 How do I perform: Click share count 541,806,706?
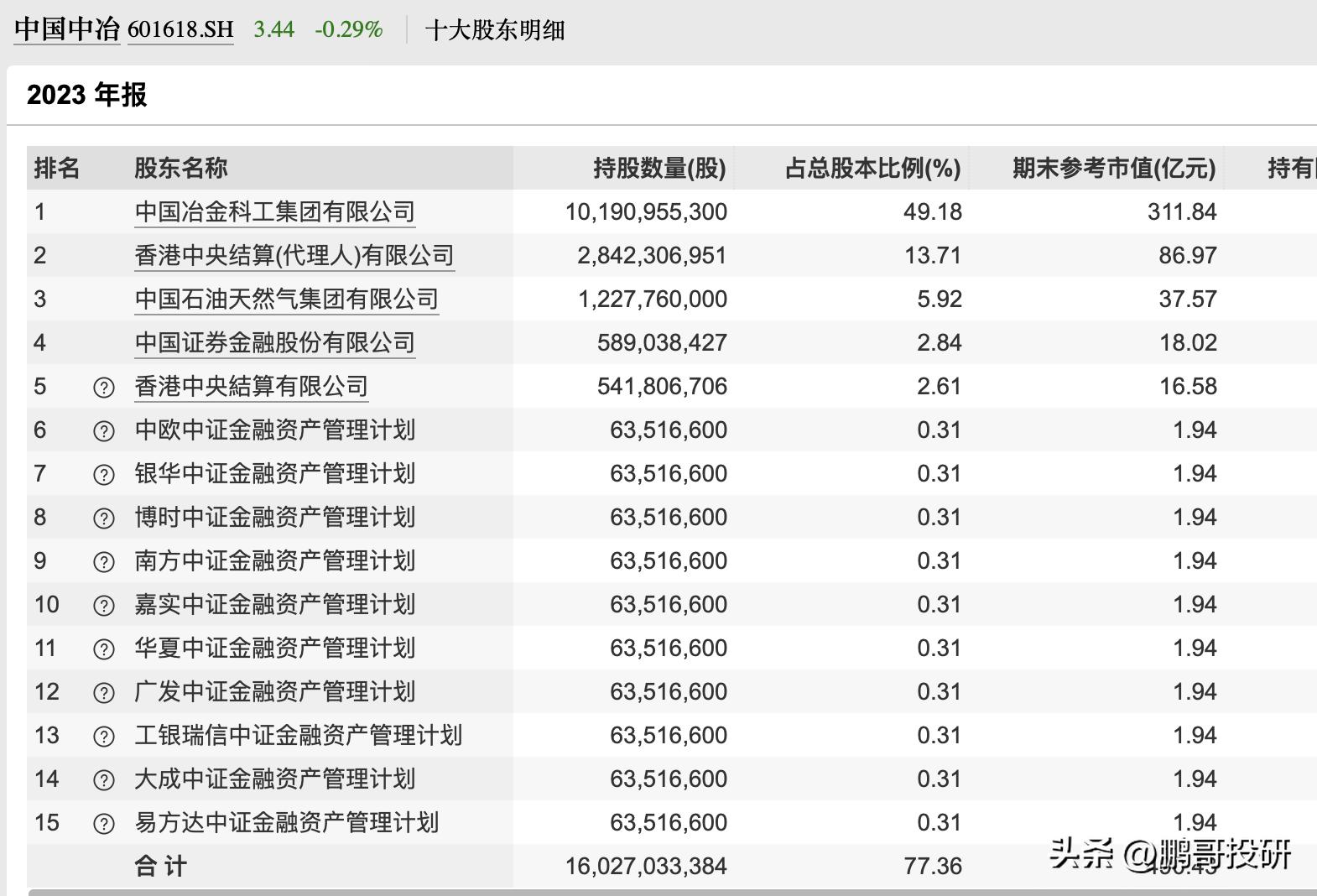pyautogui.click(x=662, y=387)
